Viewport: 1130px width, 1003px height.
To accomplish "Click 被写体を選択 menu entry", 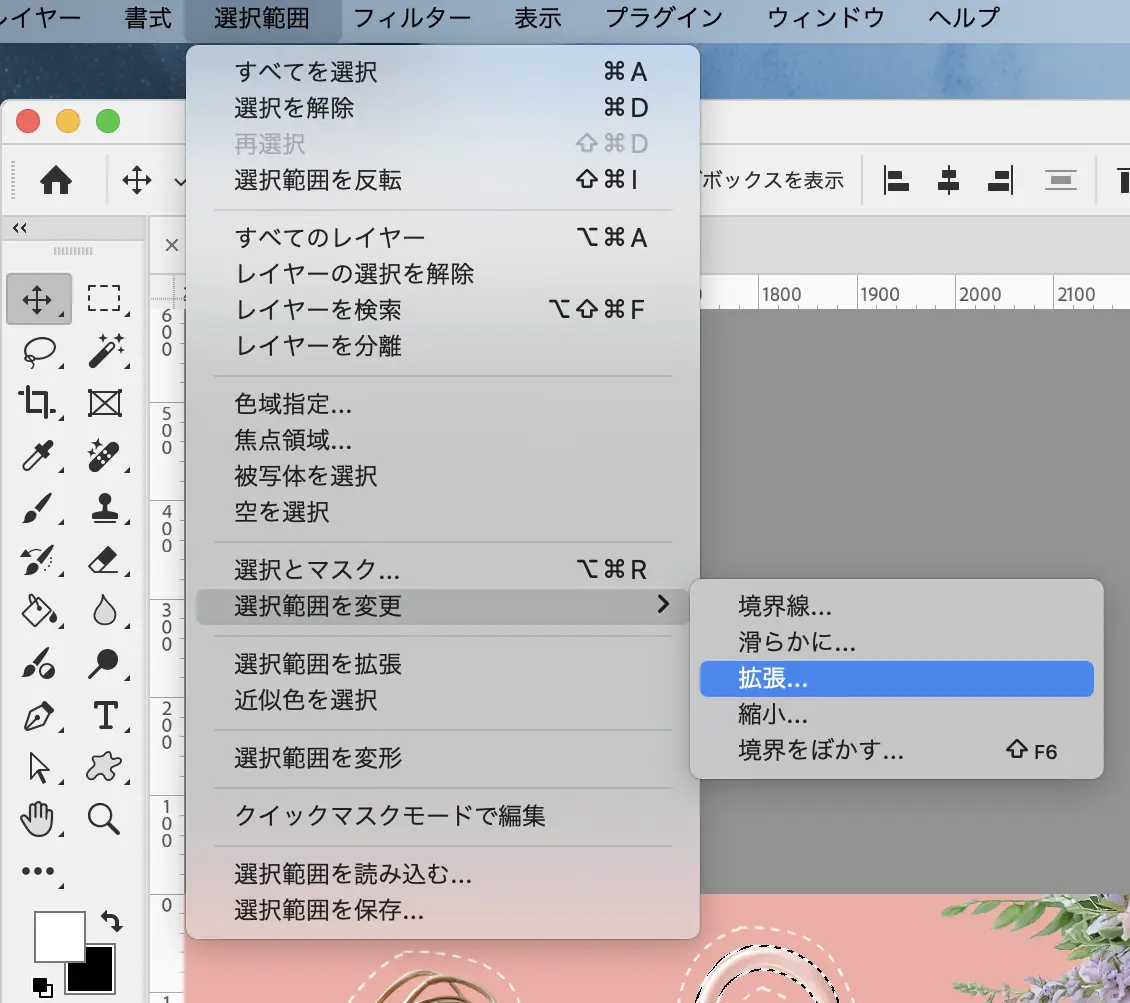I will (x=306, y=476).
